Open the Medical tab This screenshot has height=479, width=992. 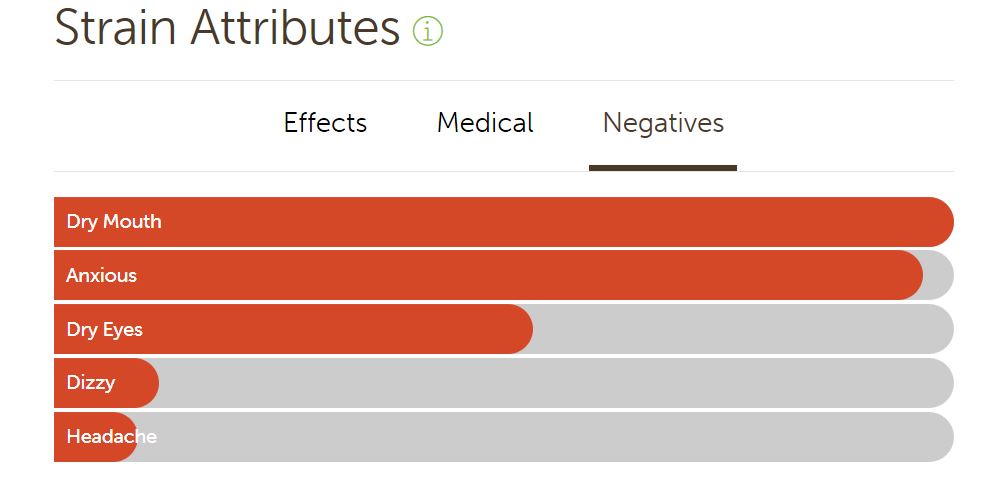coord(485,123)
